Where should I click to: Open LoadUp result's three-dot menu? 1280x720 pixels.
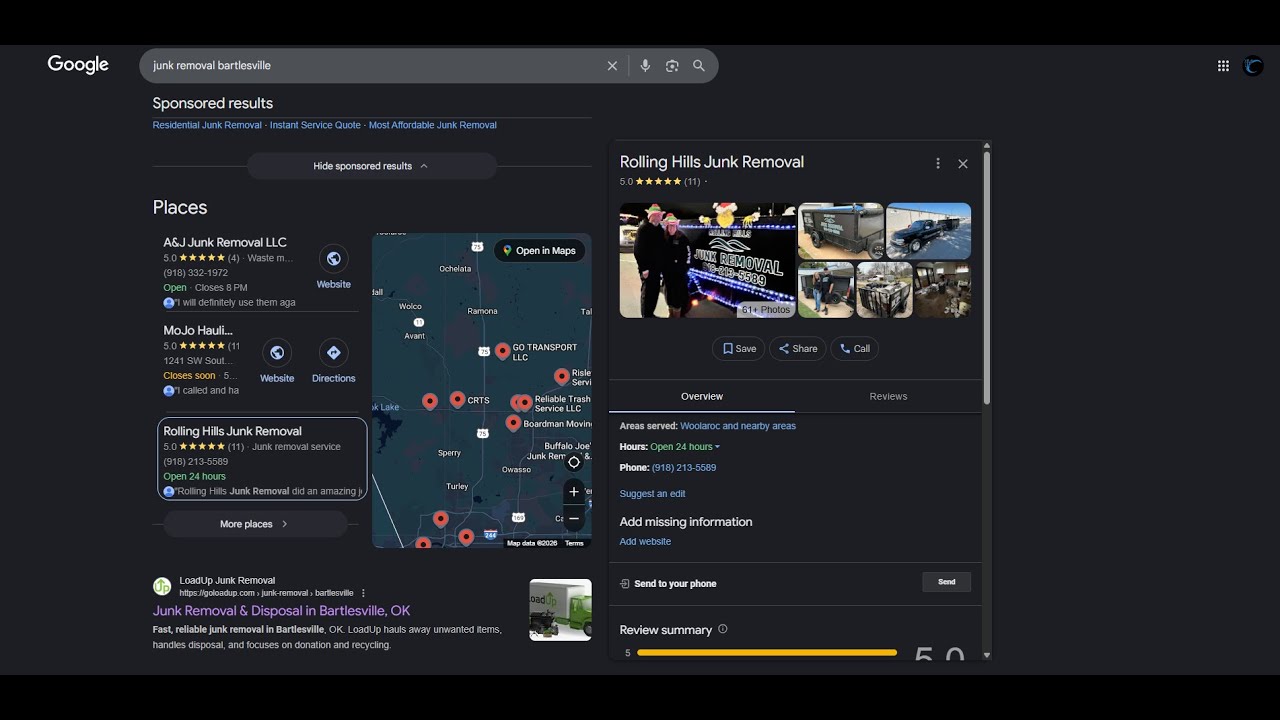coord(363,593)
